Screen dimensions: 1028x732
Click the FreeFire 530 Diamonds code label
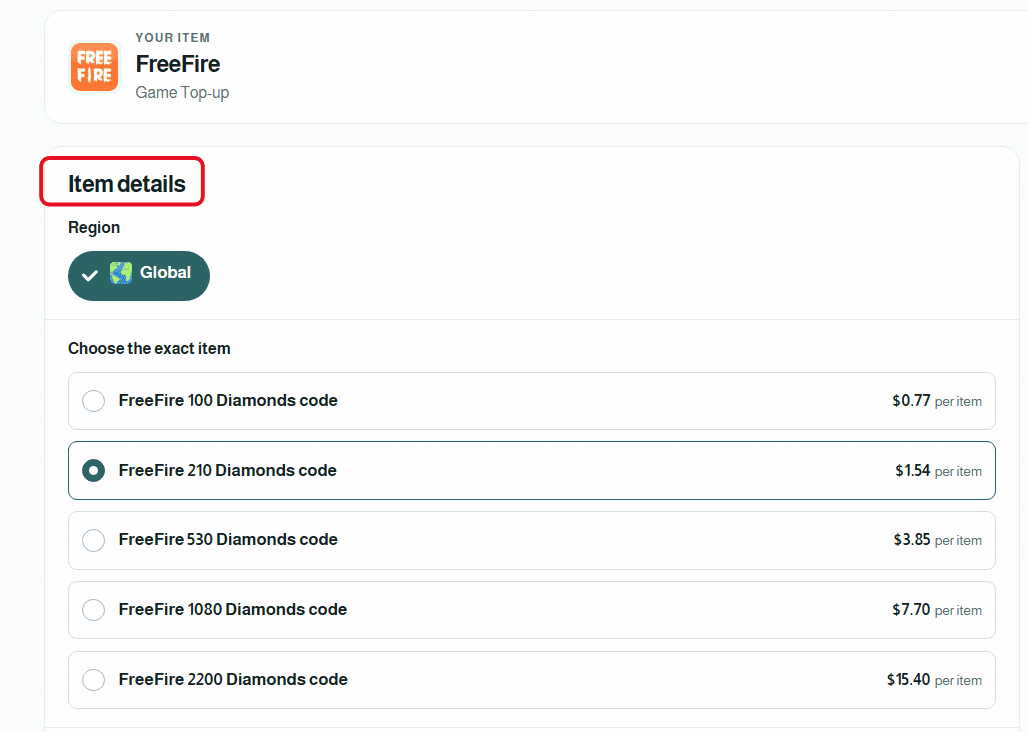point(228,539)
